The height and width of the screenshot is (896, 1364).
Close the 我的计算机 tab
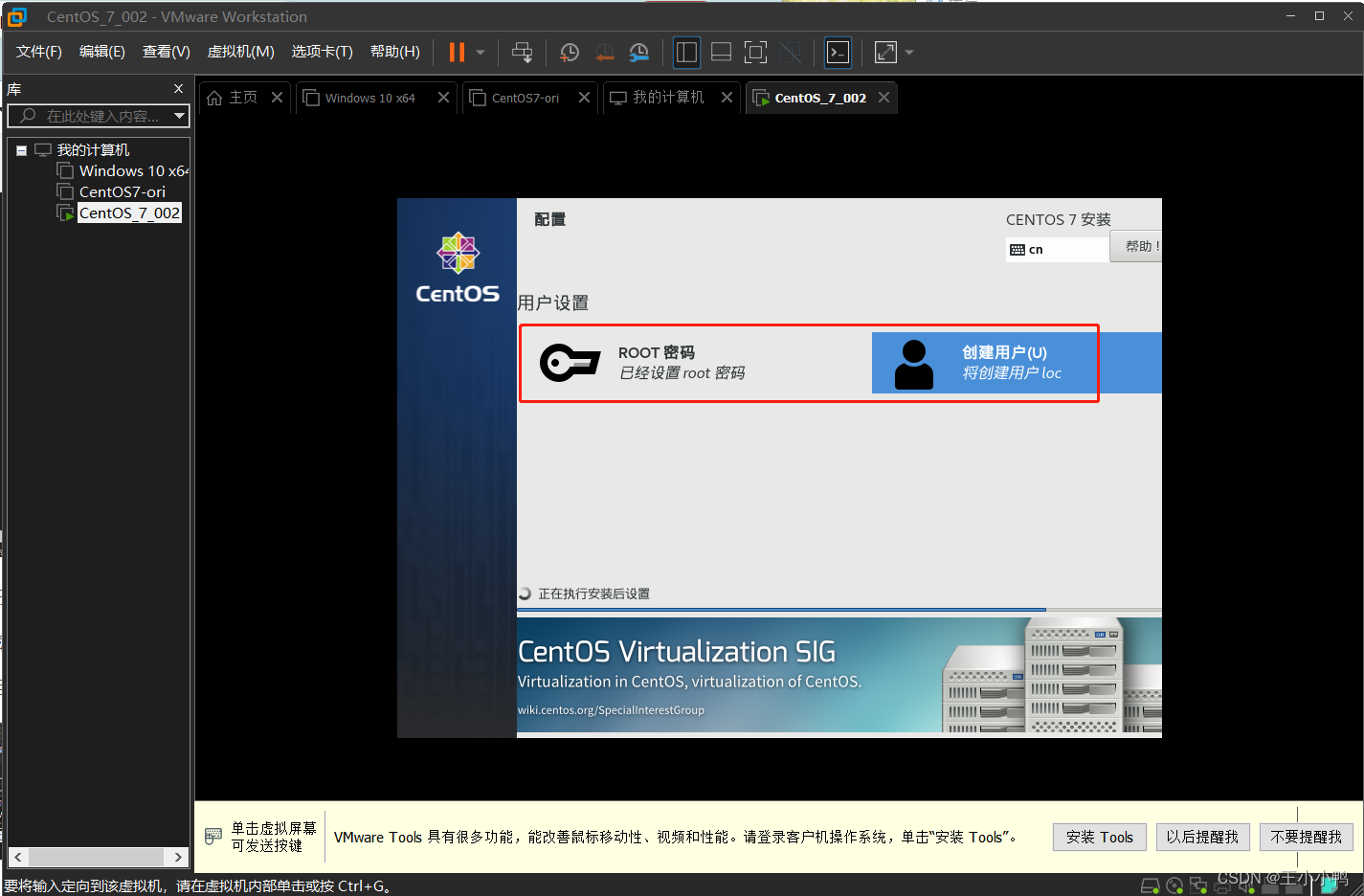click(x=727, y=98)
